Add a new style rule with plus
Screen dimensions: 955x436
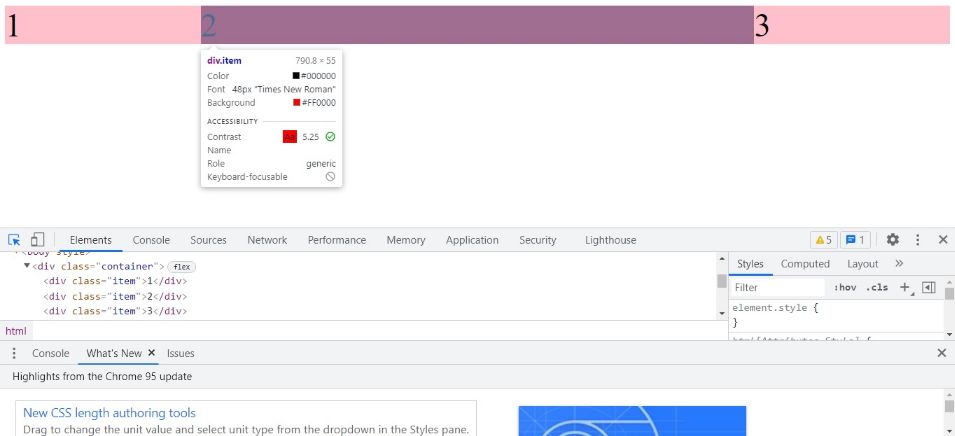tap(906, 287)
